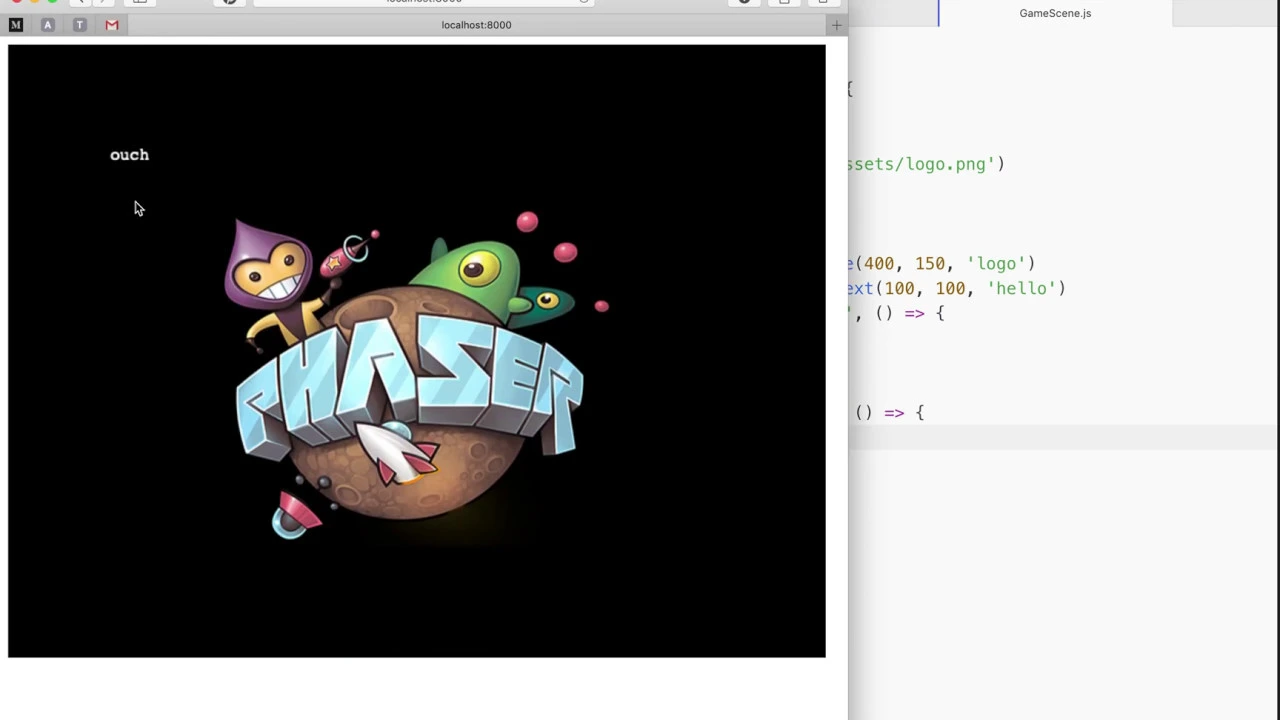Screen dimensions: 1280x720
Task: Add a new browser tab
Action: (836, 25)
